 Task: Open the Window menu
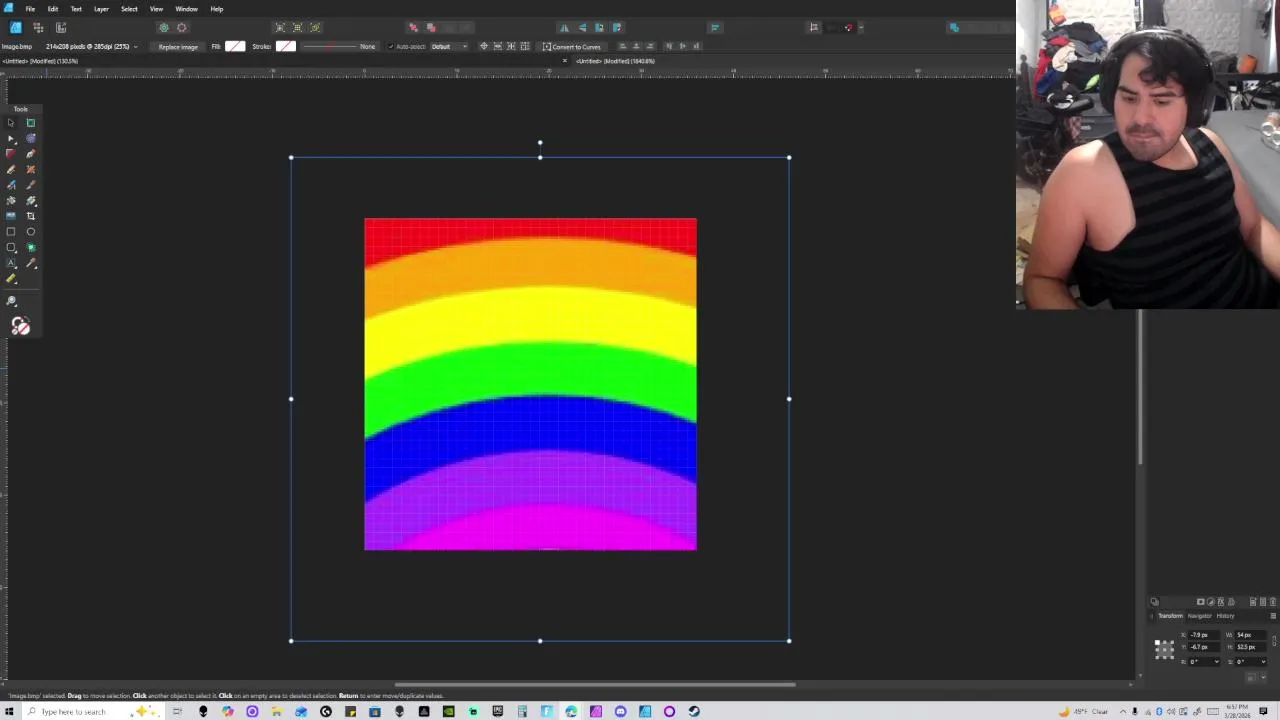pos(186,9)
